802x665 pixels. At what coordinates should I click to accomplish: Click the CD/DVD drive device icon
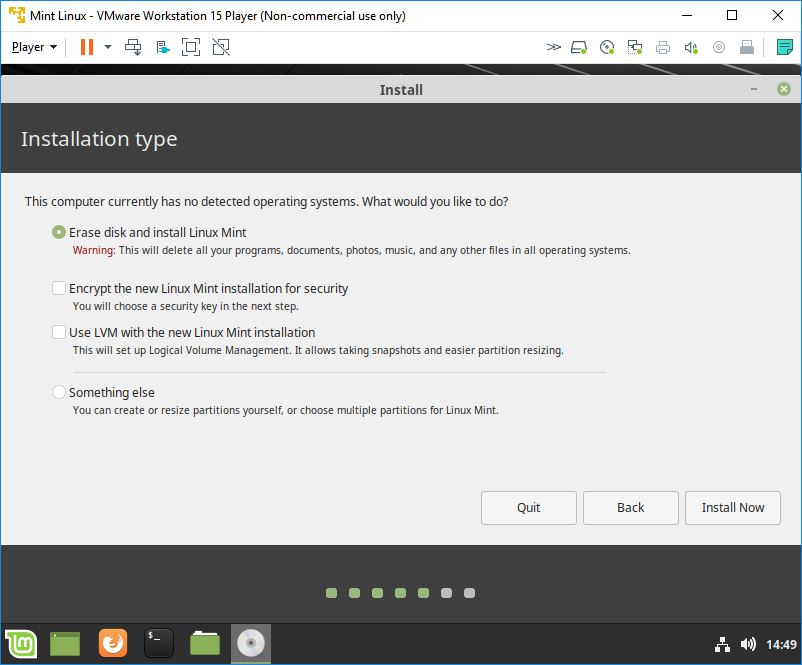(x=607, y=48)
